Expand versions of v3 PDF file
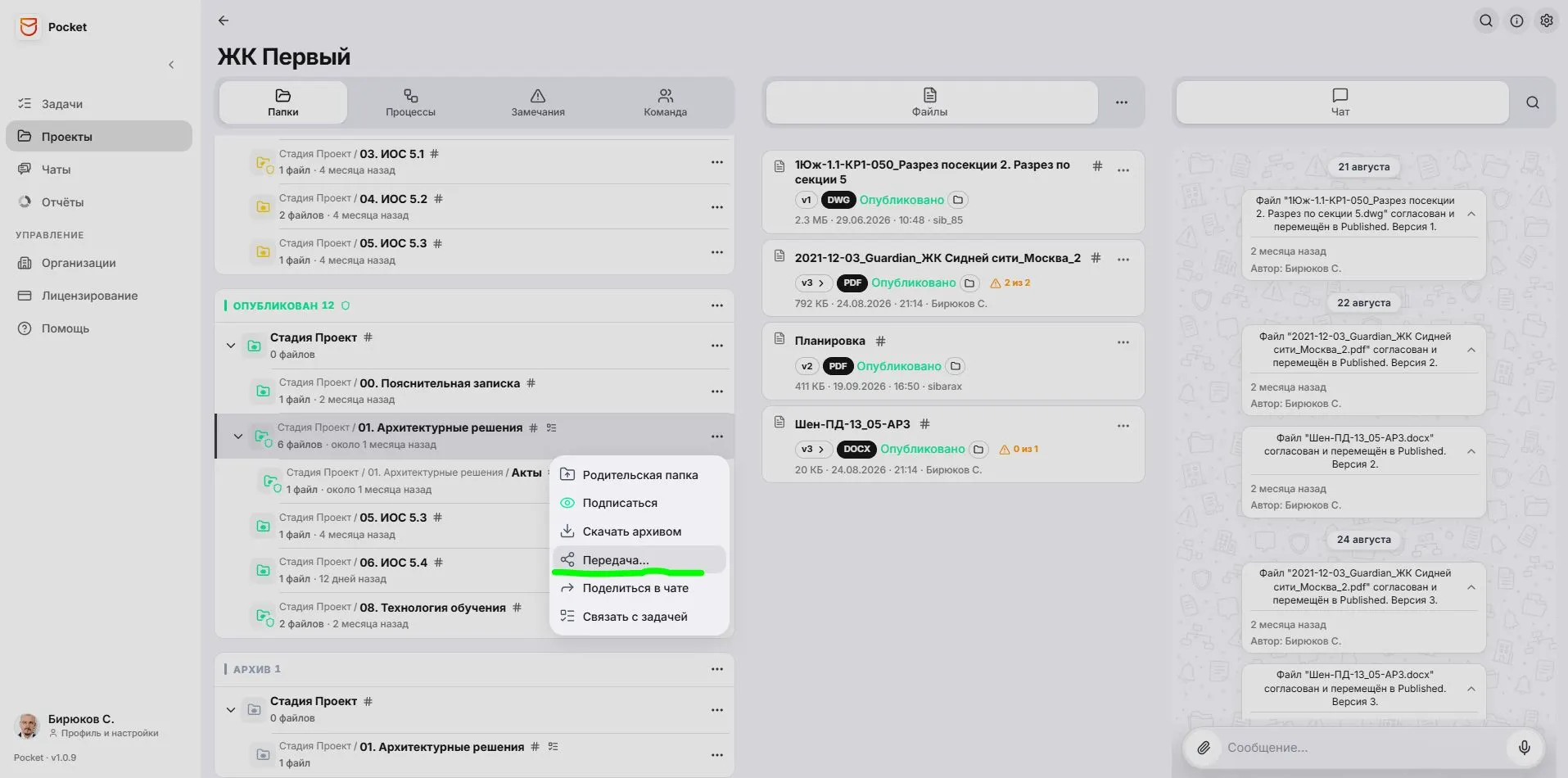This screenshot has width=1568, height=778. pos(813,283)
